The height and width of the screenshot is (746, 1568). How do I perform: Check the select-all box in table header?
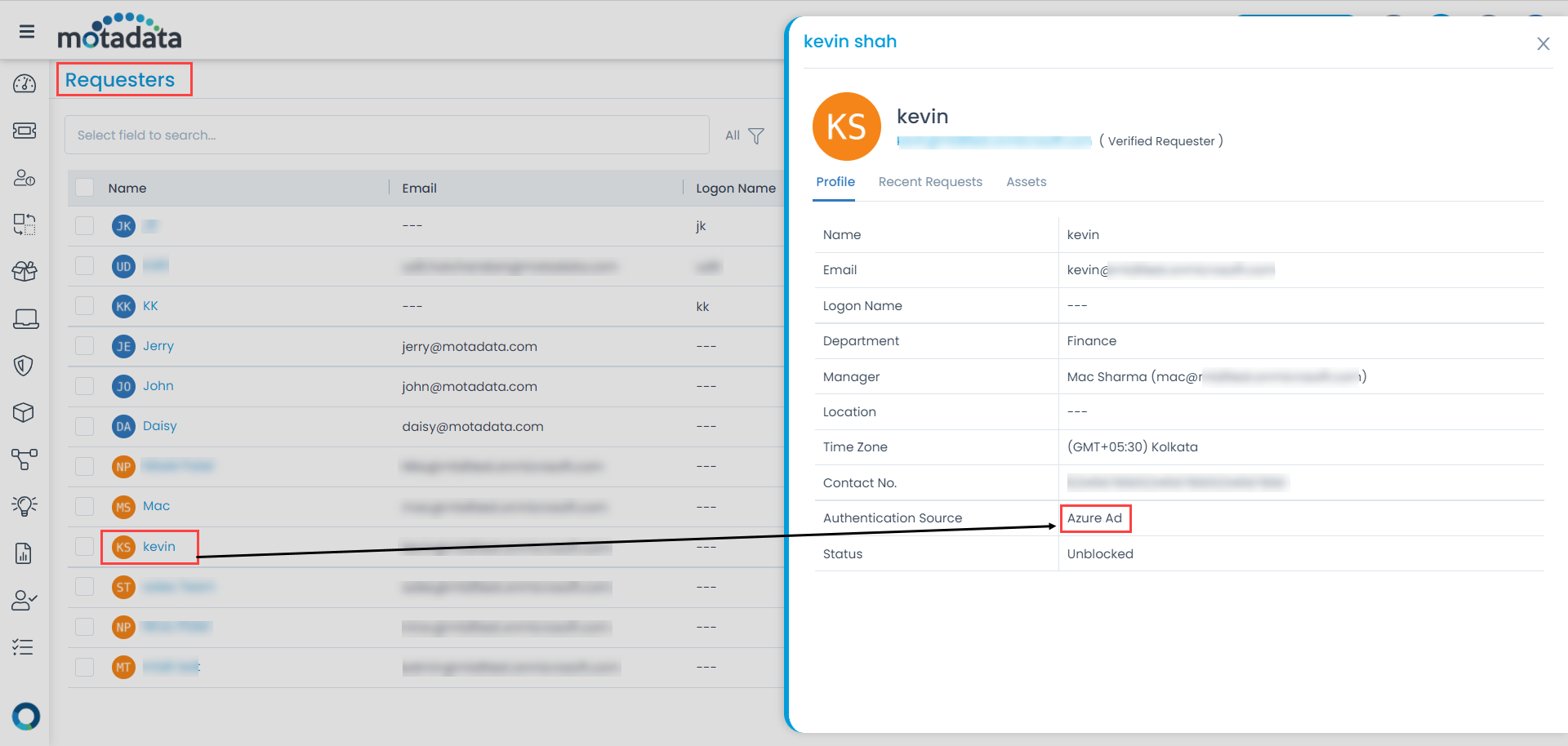point(84,187)
